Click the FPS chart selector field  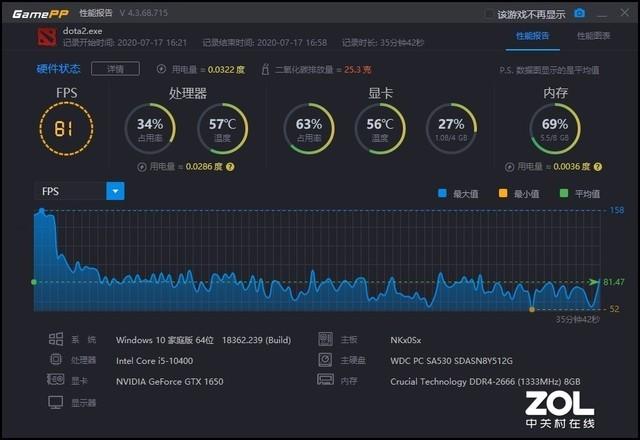point(79,191)
